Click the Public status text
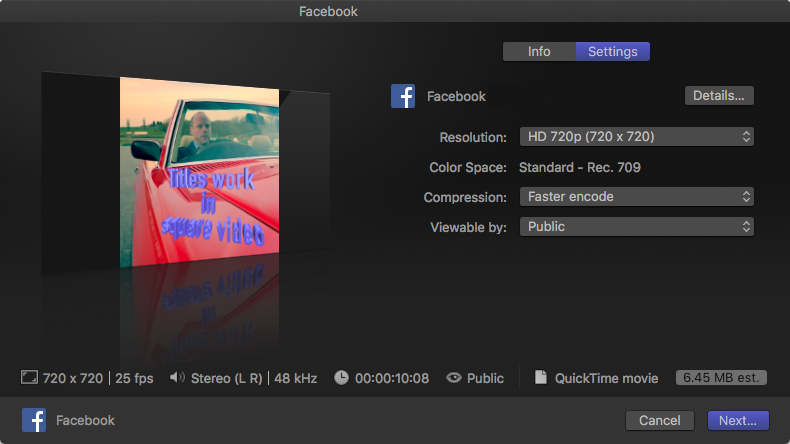Image resolution: width=790 pixels, height=444 pixels. (x=485, y=378)
